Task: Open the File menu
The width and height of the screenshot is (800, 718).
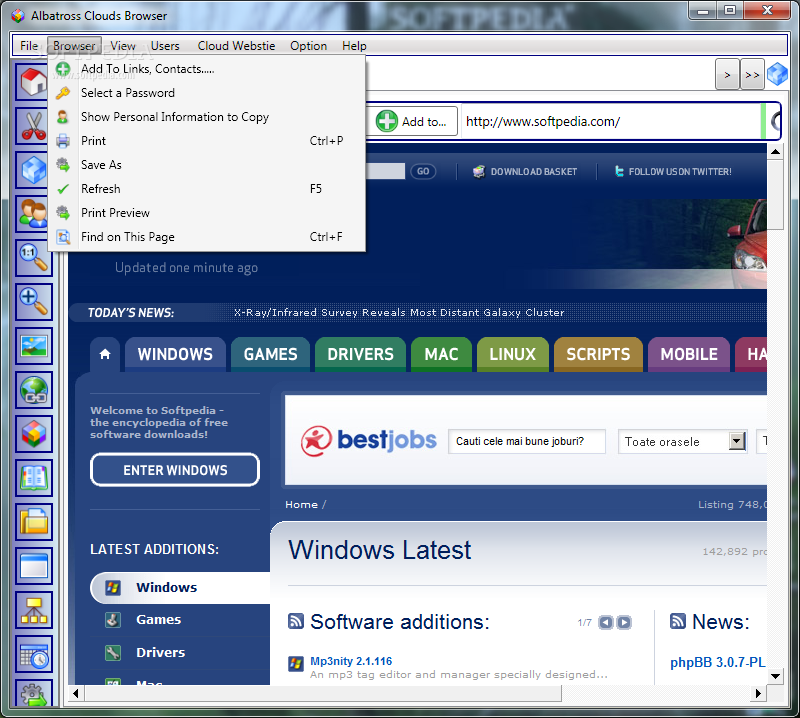Action: point(29,46)
